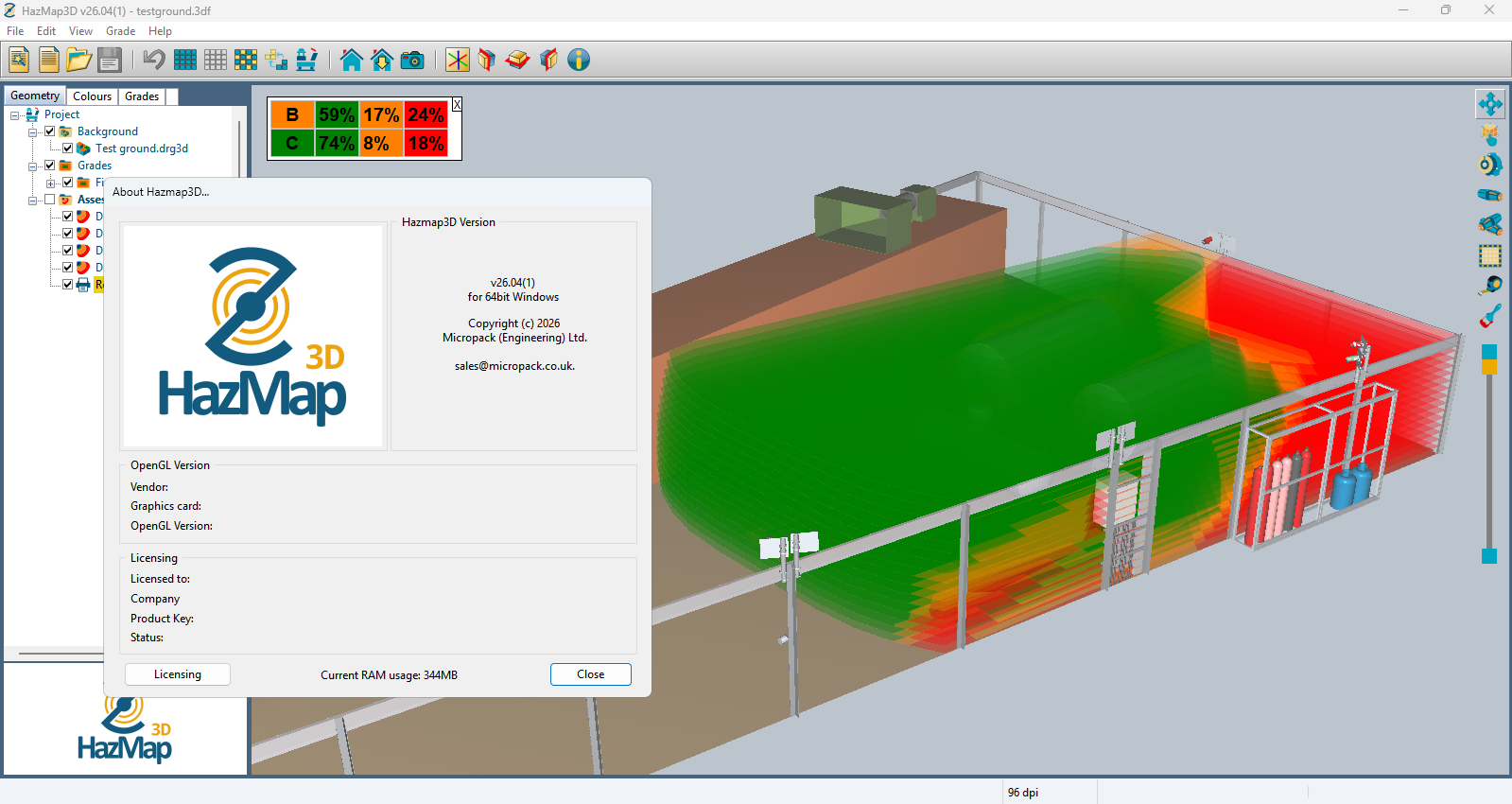Switch to the Colours tab

93,96
